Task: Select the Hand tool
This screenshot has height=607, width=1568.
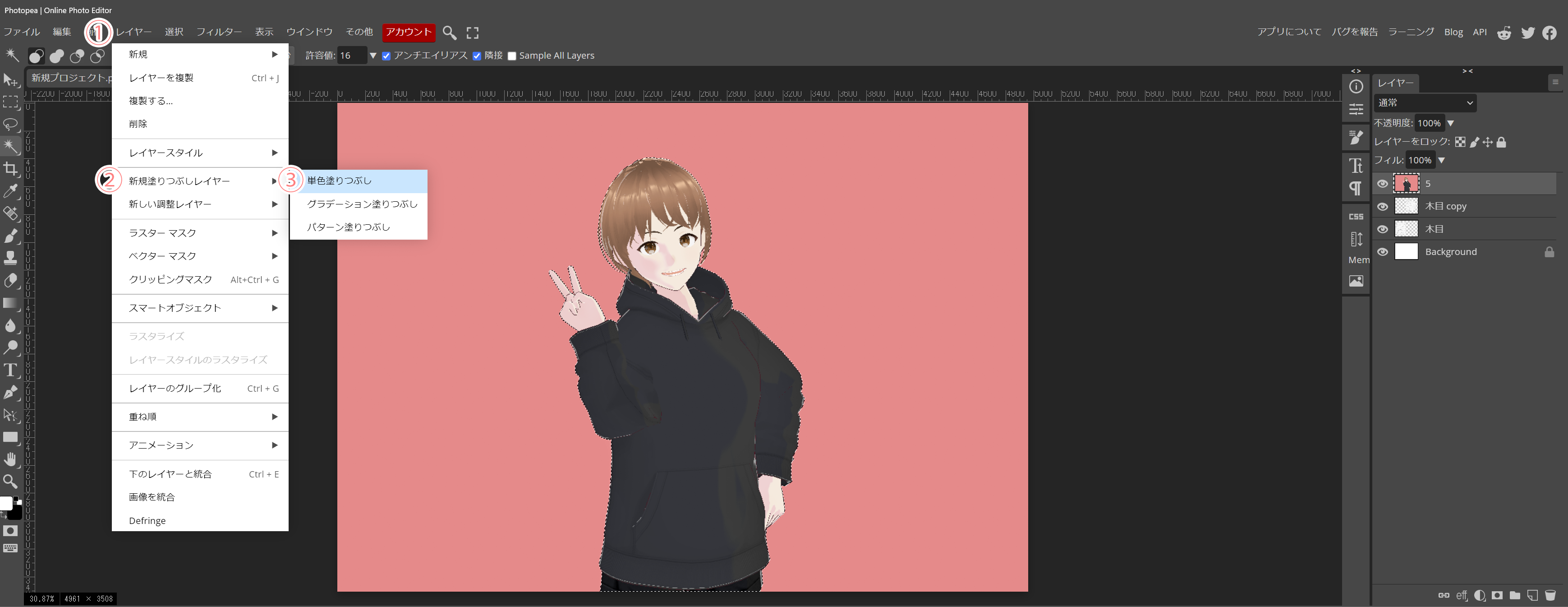Action: pos(10,459)
